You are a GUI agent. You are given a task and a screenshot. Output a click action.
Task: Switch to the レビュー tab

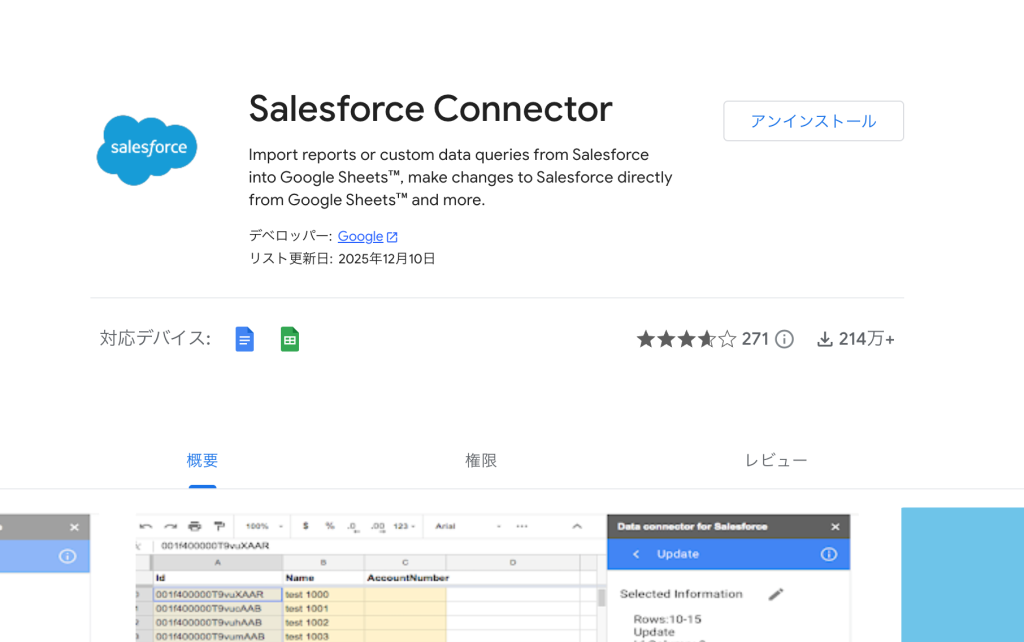[x=776, y=460]
